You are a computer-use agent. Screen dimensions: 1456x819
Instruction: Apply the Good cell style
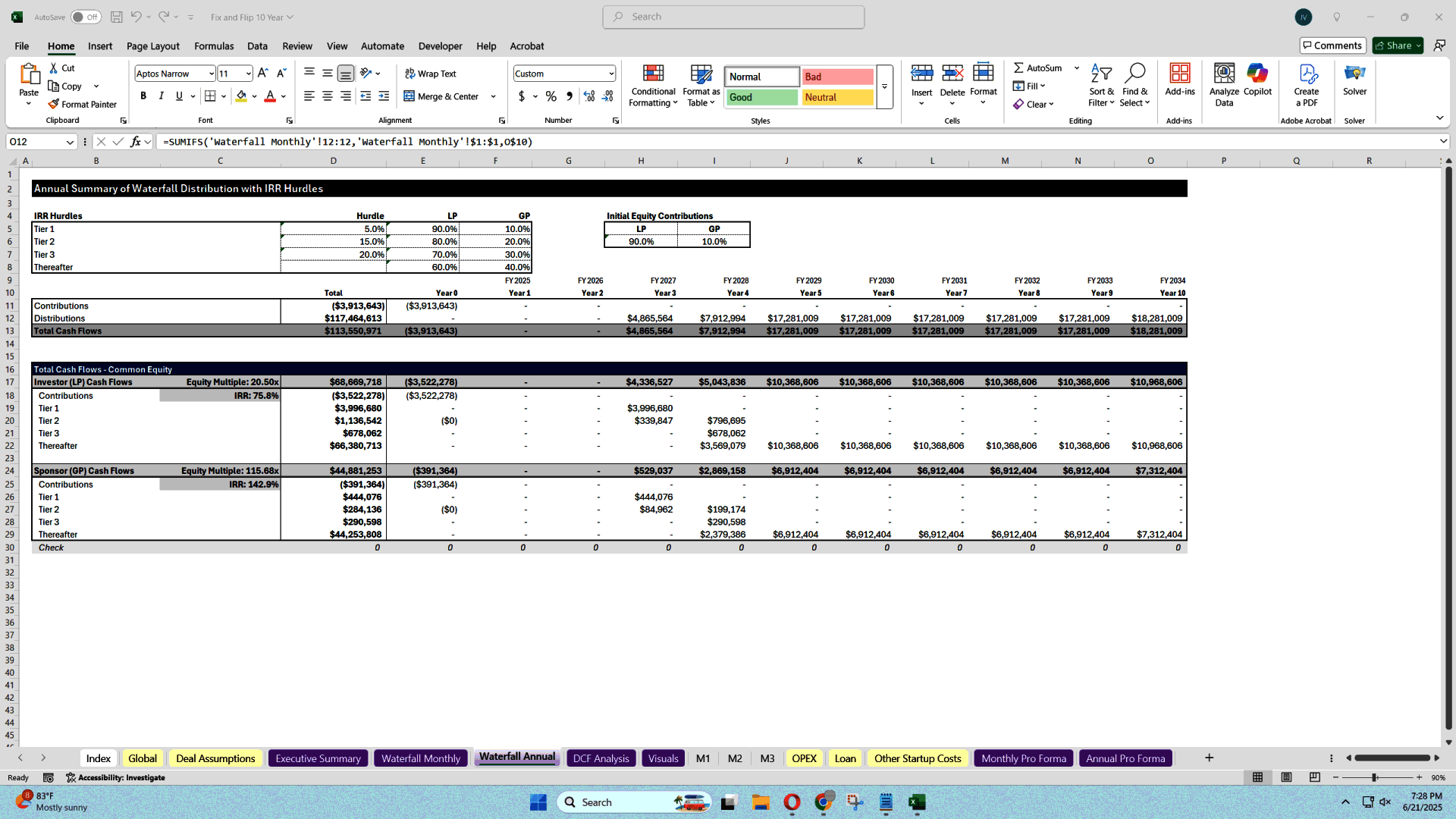pyautogui.click(x=762, y=97)
